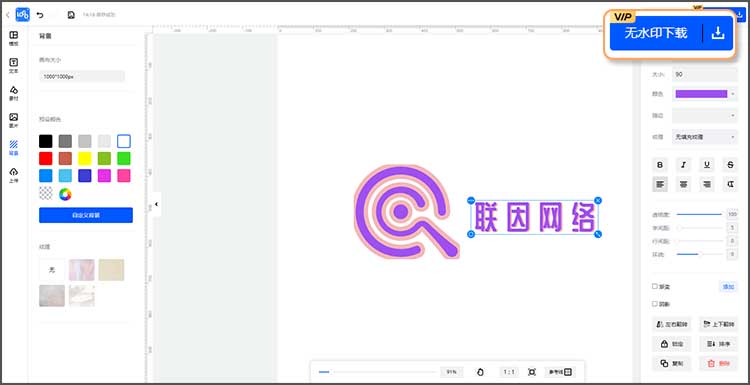Click the blue logo icon at top left

[22, 15]
